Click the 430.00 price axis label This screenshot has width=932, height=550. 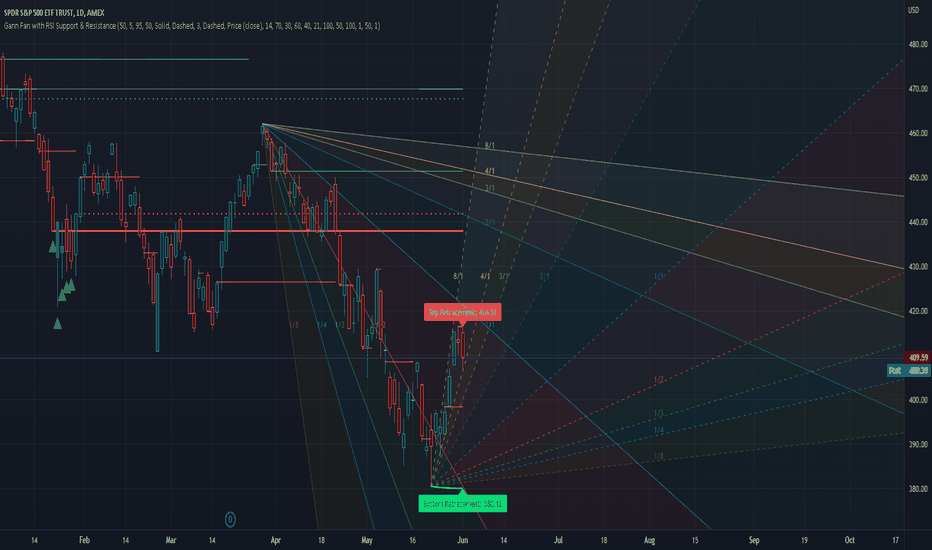(918, 267)
